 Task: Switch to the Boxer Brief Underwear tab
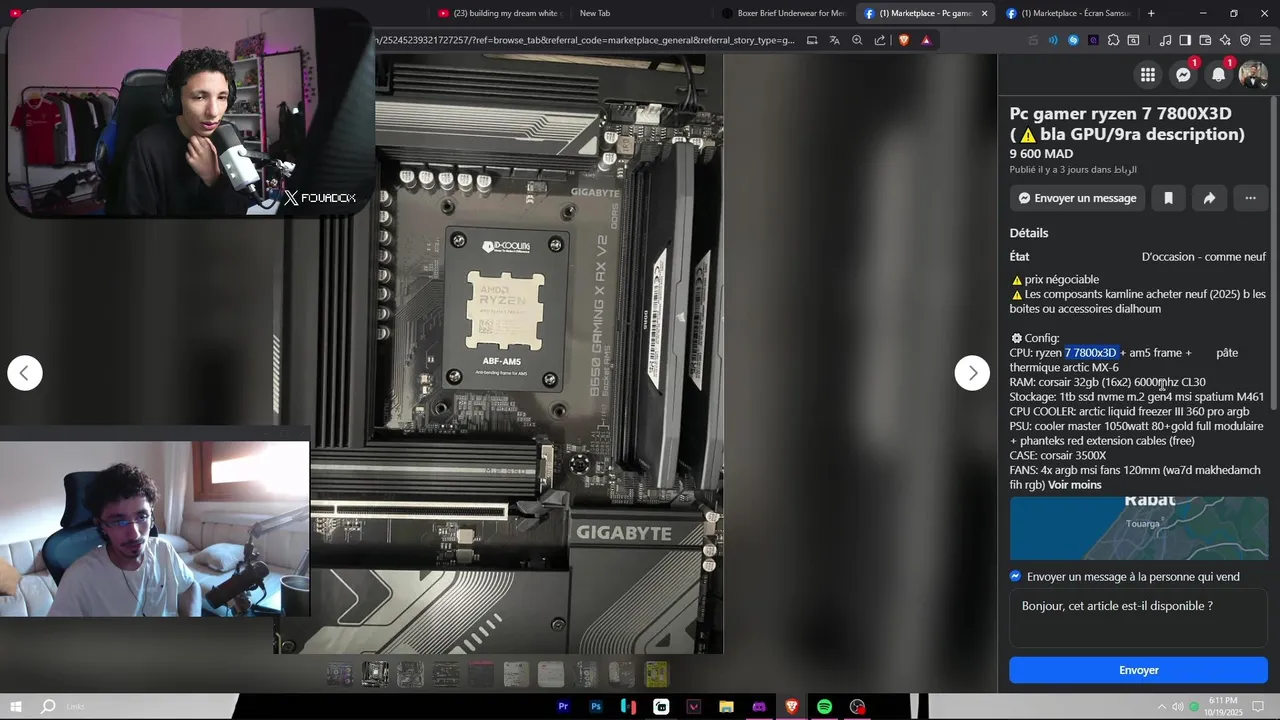tap(783, 13)
